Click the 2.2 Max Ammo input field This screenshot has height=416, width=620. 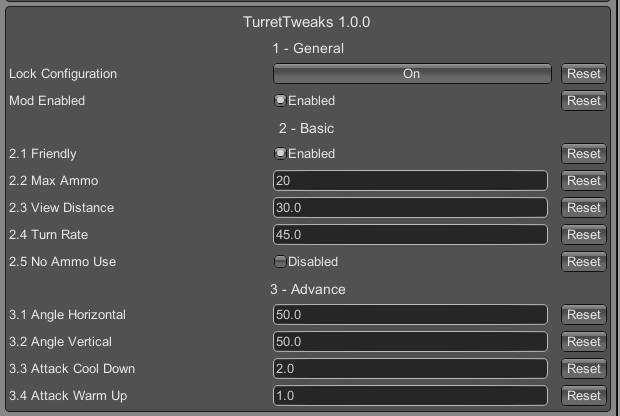(410, 181)
